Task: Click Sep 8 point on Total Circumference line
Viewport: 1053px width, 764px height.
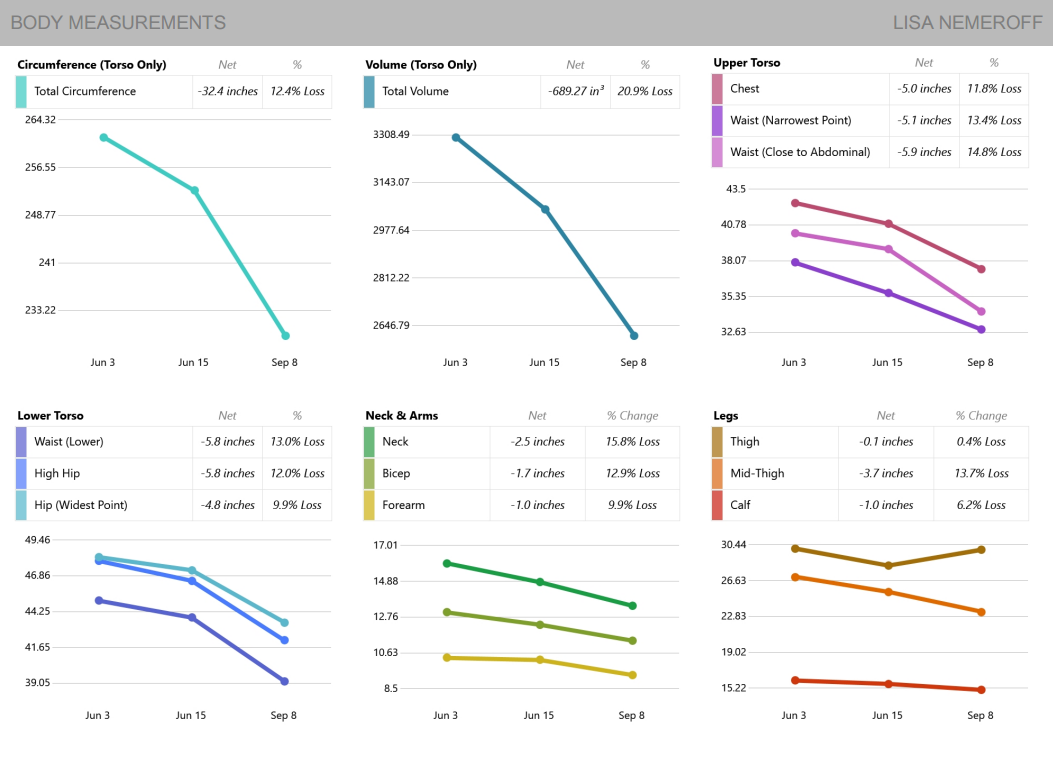Action: 285,336
